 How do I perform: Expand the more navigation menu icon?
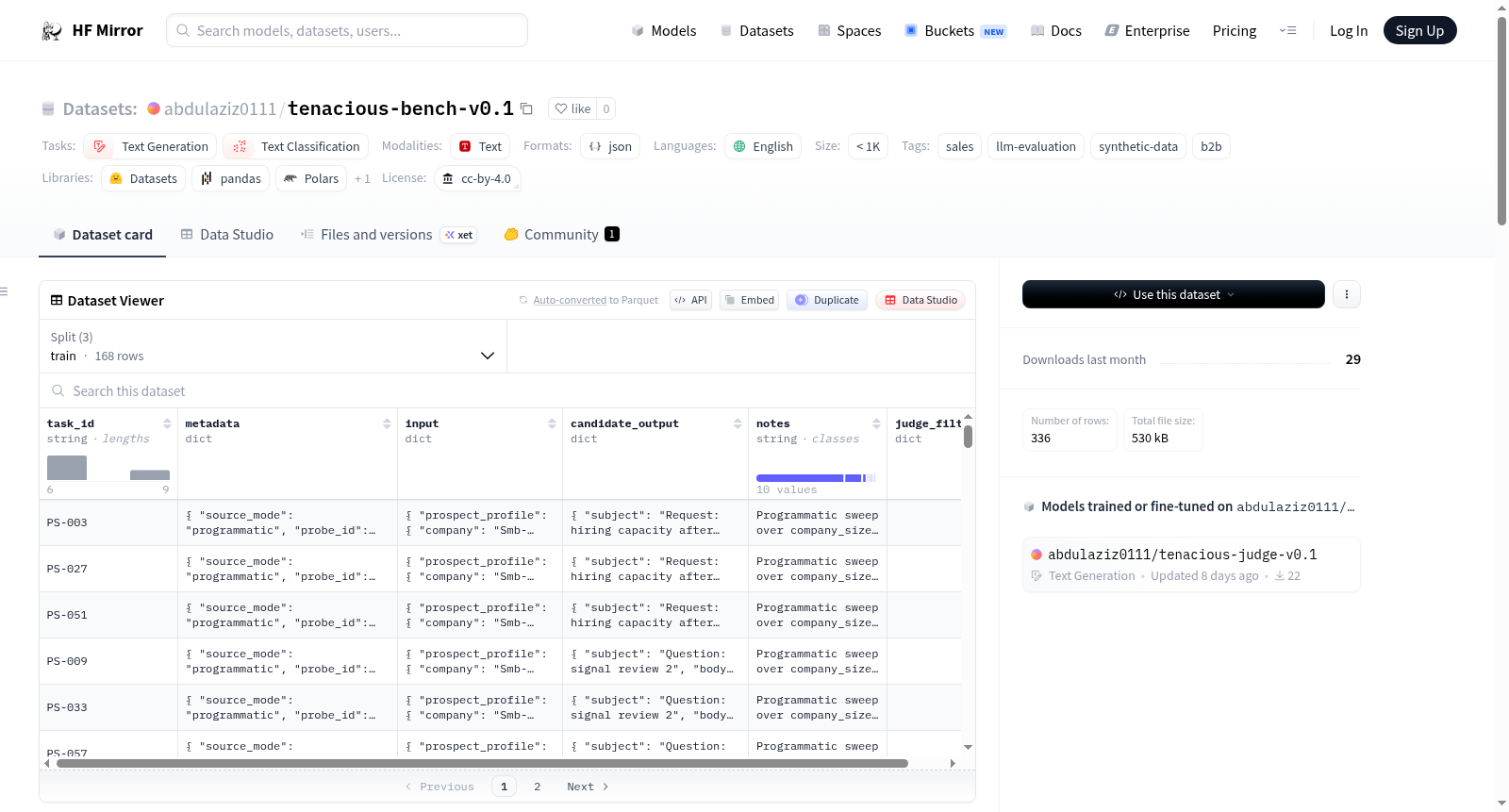(x=1287, y=31)
